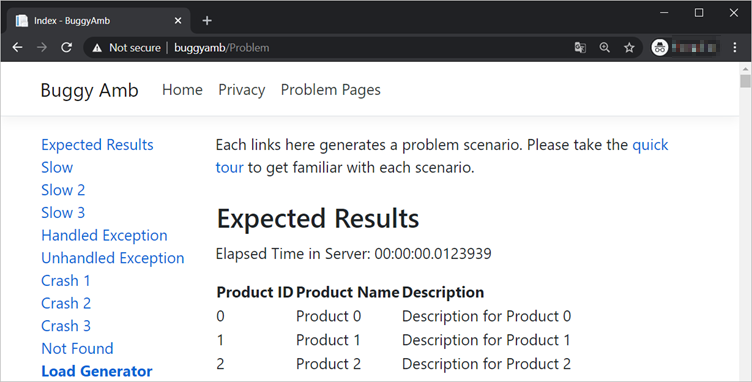Viewport: 752px width, 382px height.
Task: Click the browser forward arrow
Action: tap(42, 47)
